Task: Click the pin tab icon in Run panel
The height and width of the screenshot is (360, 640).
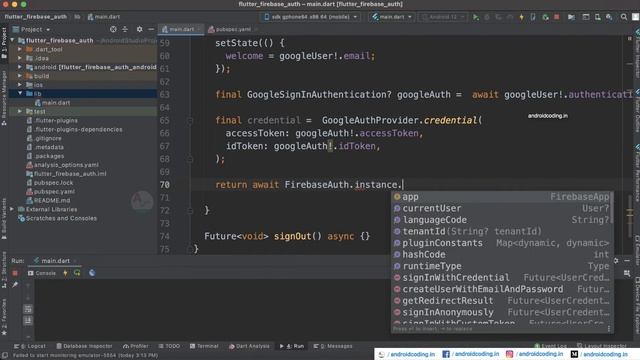Action: point(15,284)
